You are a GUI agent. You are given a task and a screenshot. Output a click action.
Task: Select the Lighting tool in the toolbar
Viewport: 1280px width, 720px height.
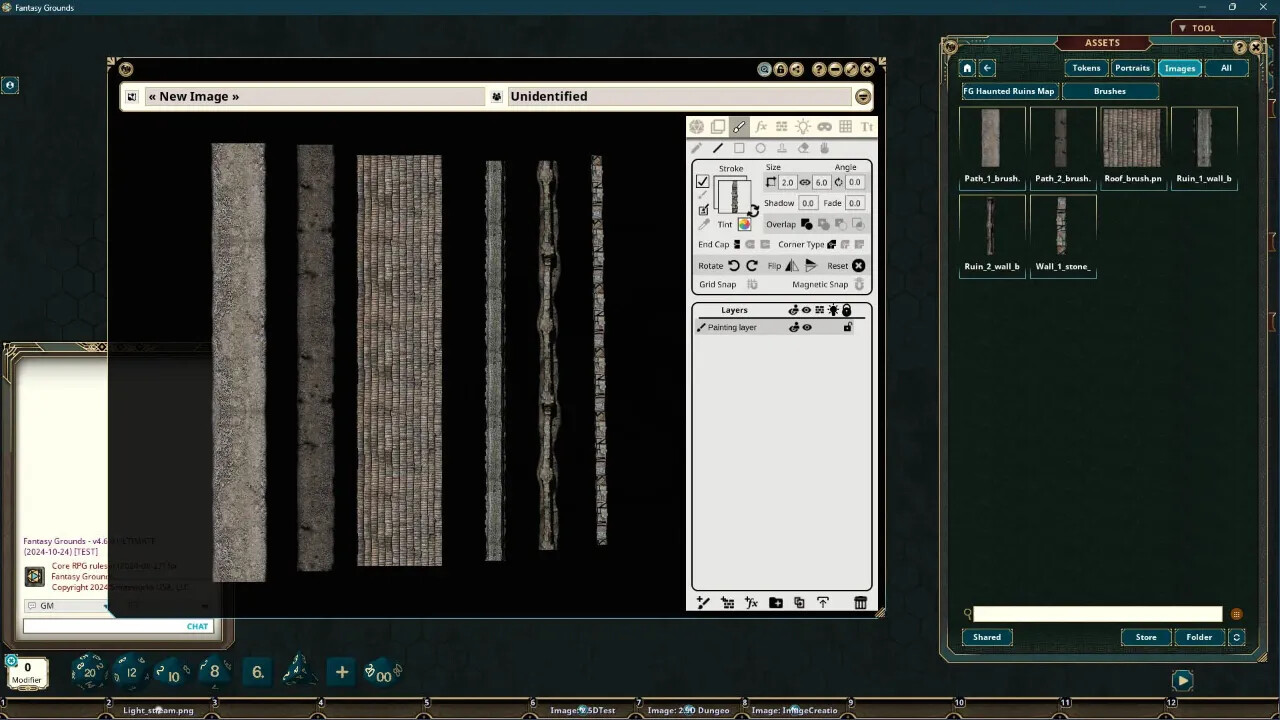click(803, 127)
